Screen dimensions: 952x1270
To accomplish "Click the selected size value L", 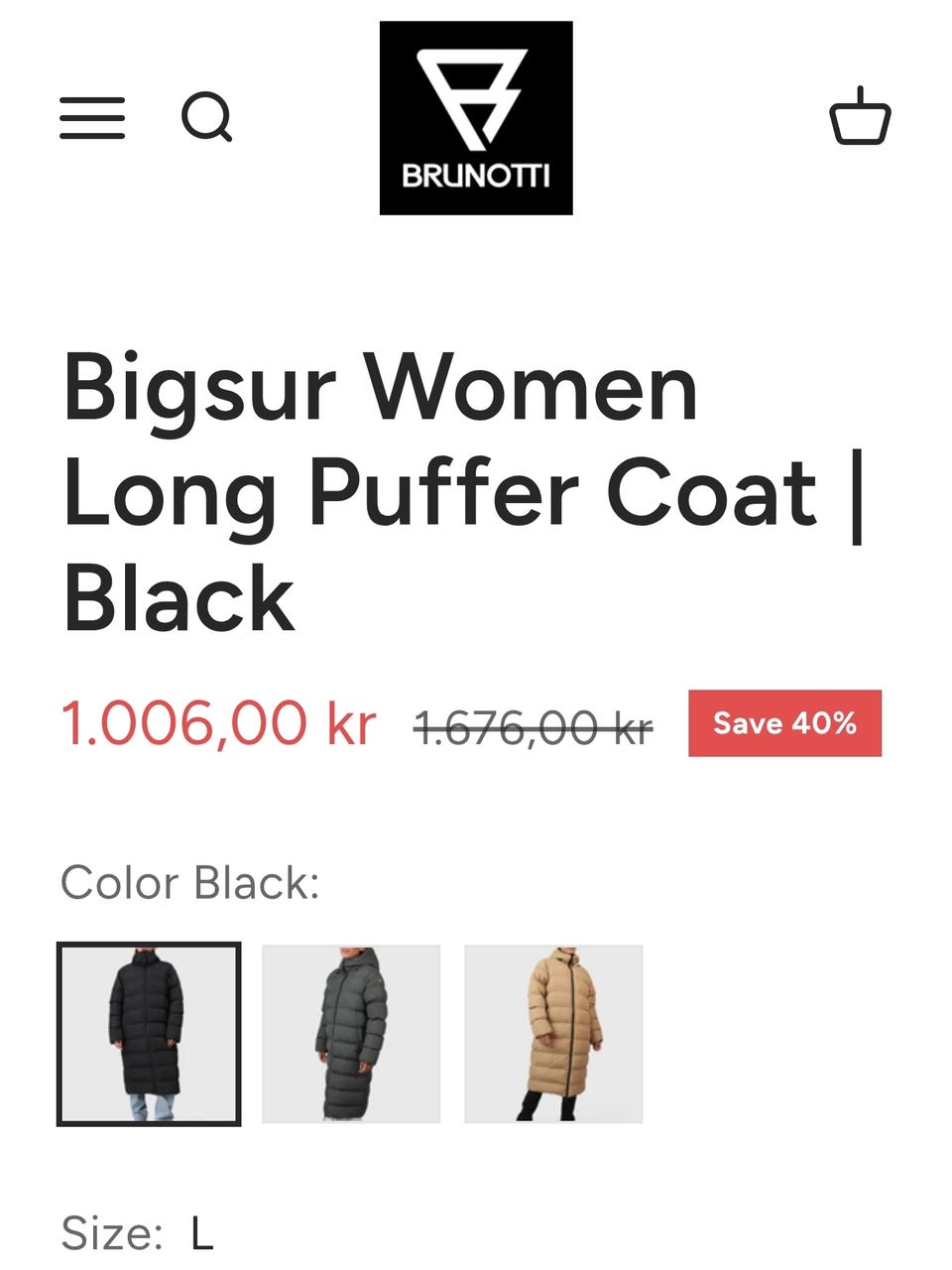I will pos(202,1234).
